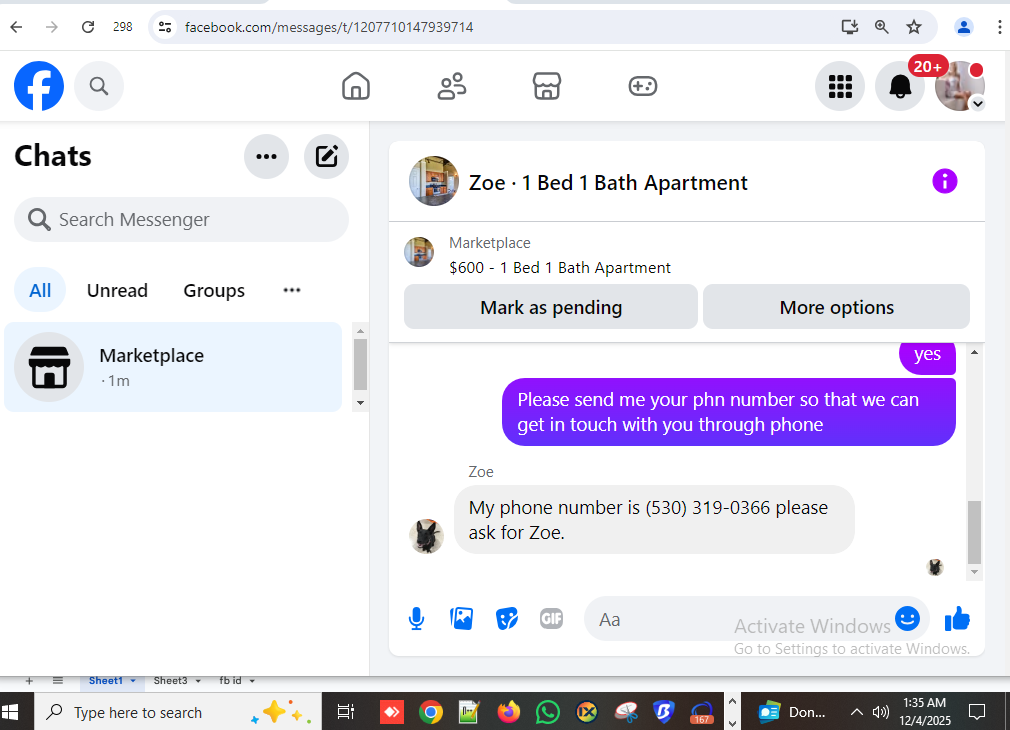Screen dimensions: 1010x730
Task: Switch to Sheet1 tab
Action: pos(105,680)
